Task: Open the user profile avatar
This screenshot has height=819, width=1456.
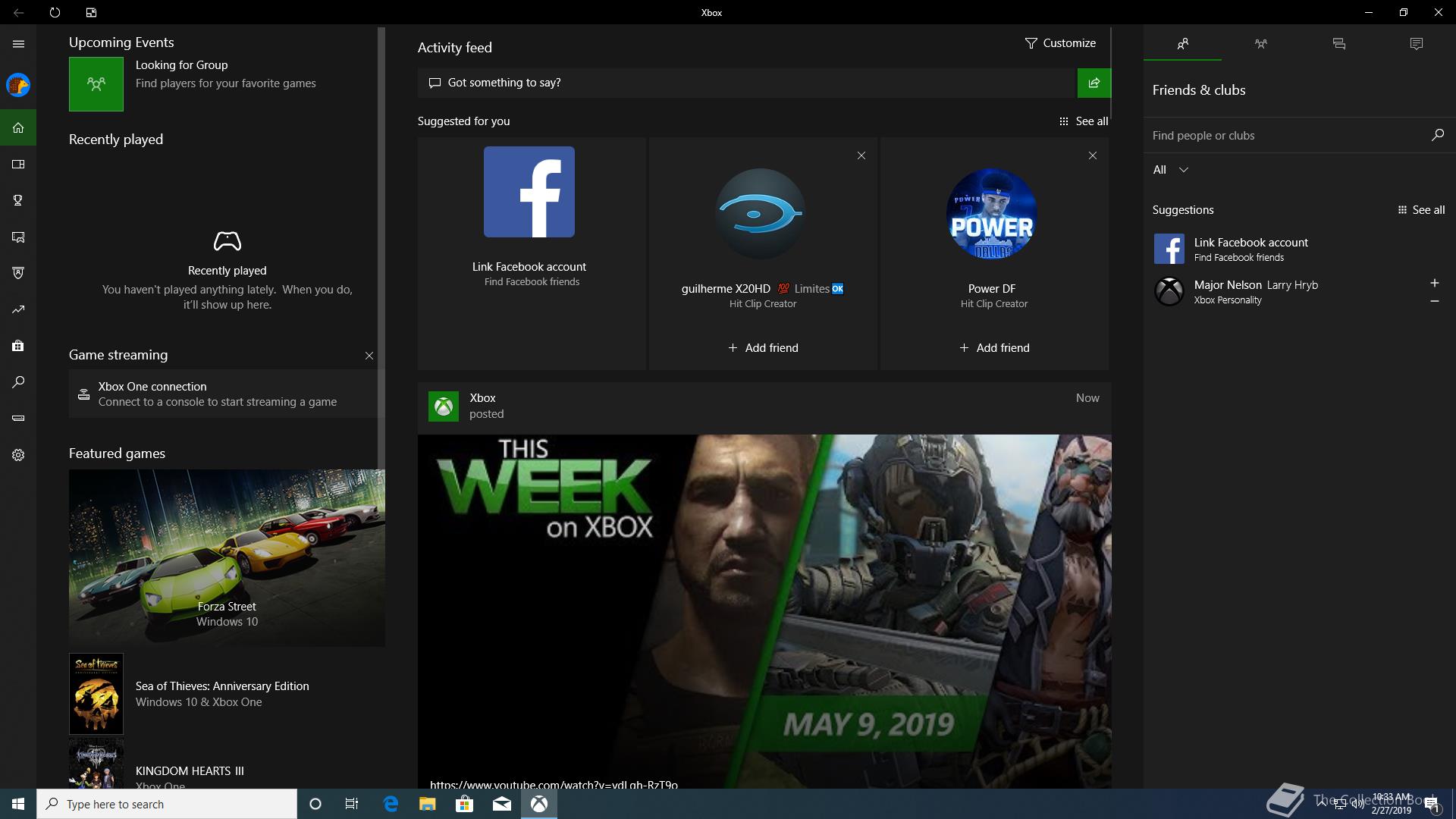Action: point(18,85)
